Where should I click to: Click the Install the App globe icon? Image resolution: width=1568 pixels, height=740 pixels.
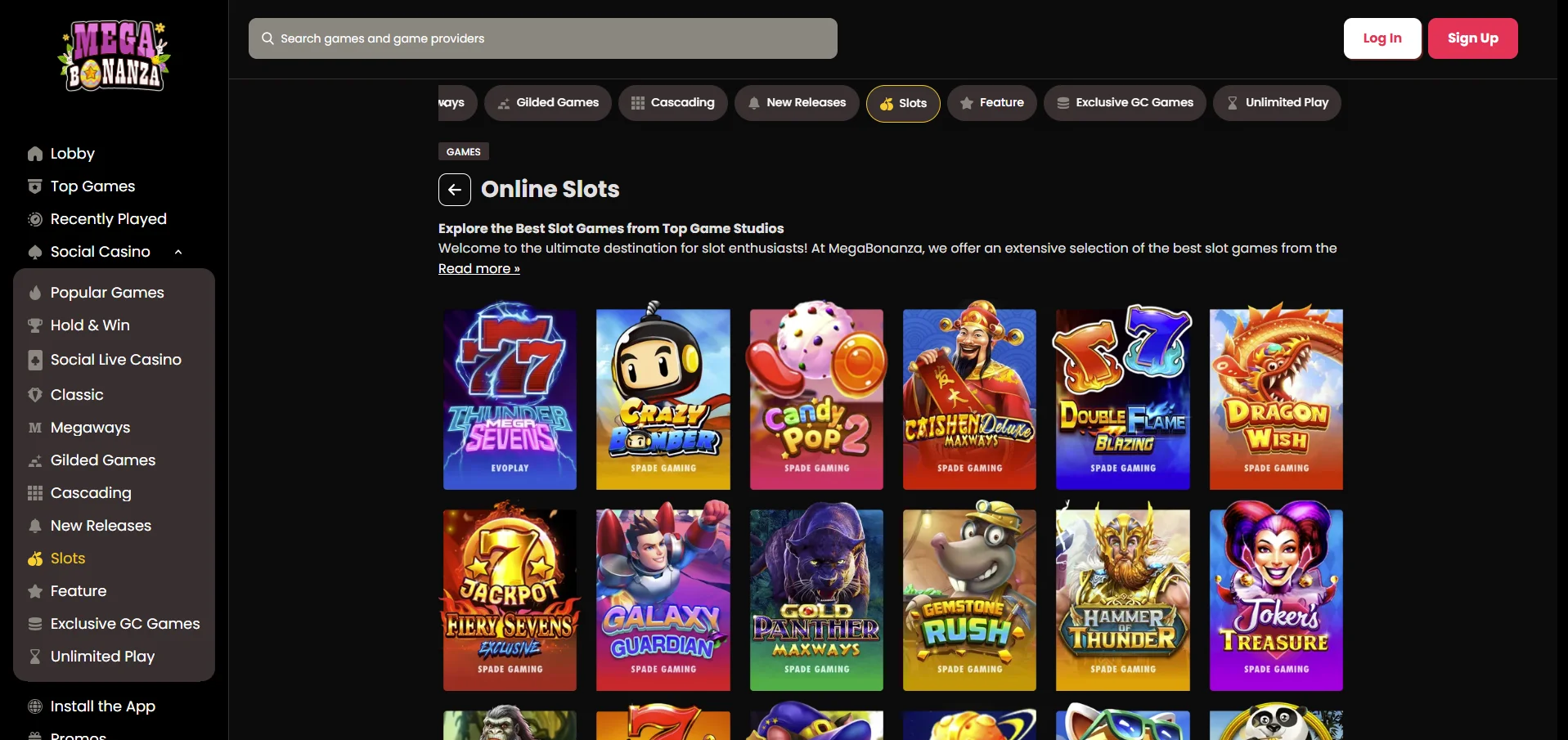tap(34, 706)
